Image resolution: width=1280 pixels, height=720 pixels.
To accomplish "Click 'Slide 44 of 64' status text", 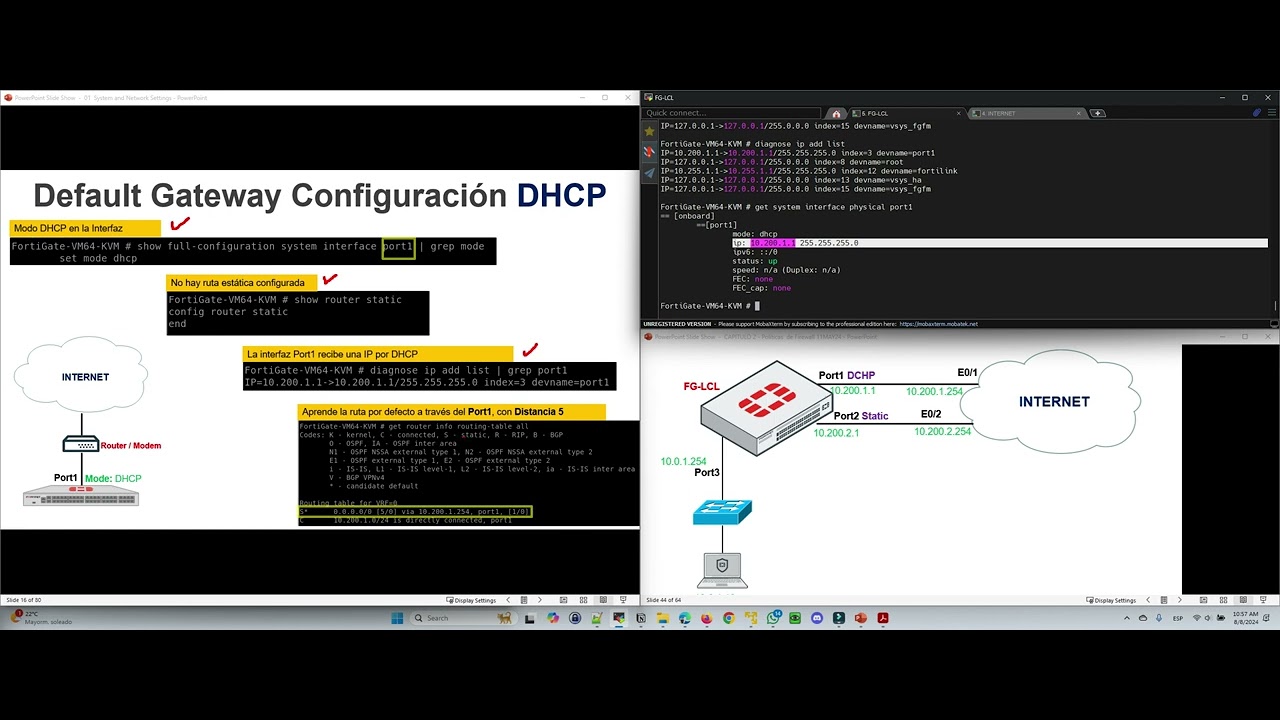I will [x=664, y=600].
